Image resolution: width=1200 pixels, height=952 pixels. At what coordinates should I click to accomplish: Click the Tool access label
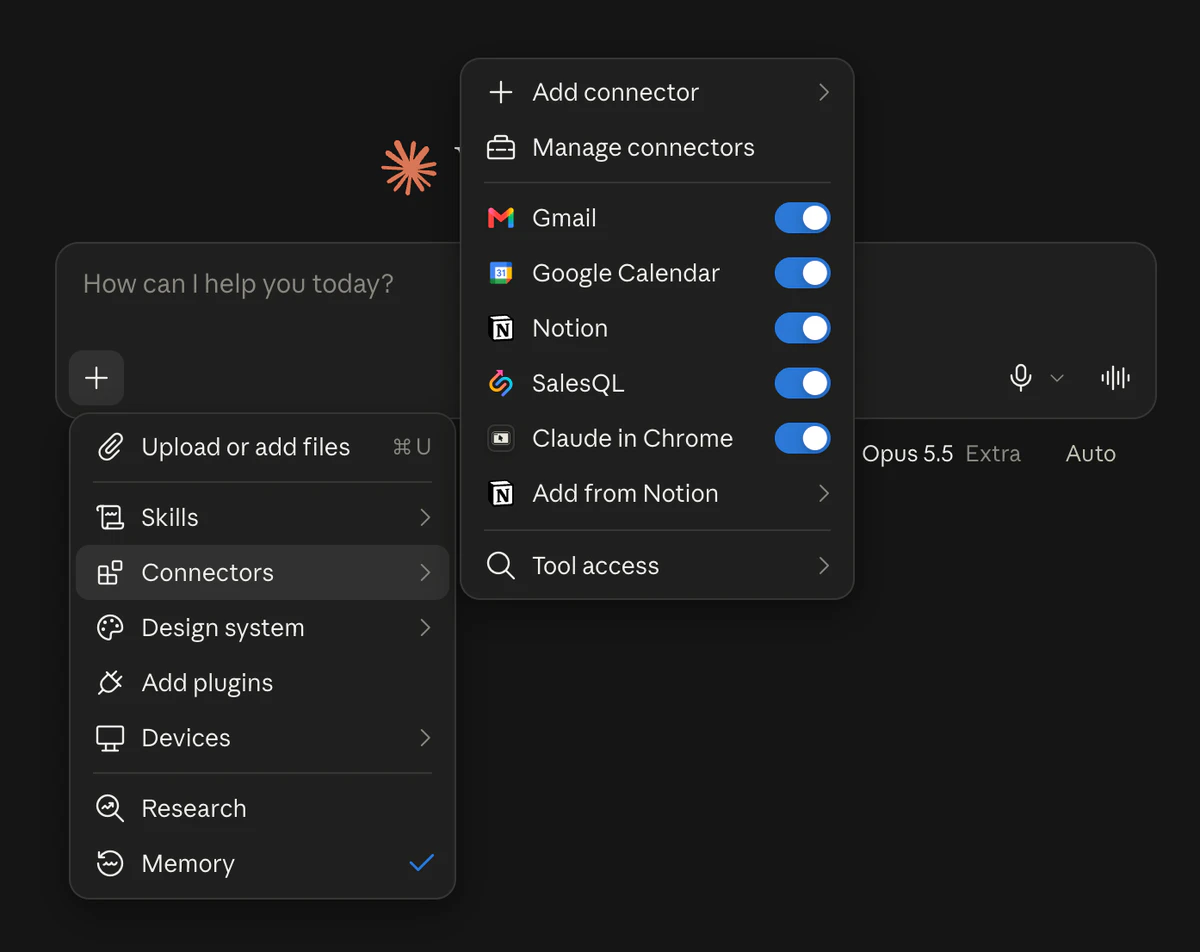point(596,566)
